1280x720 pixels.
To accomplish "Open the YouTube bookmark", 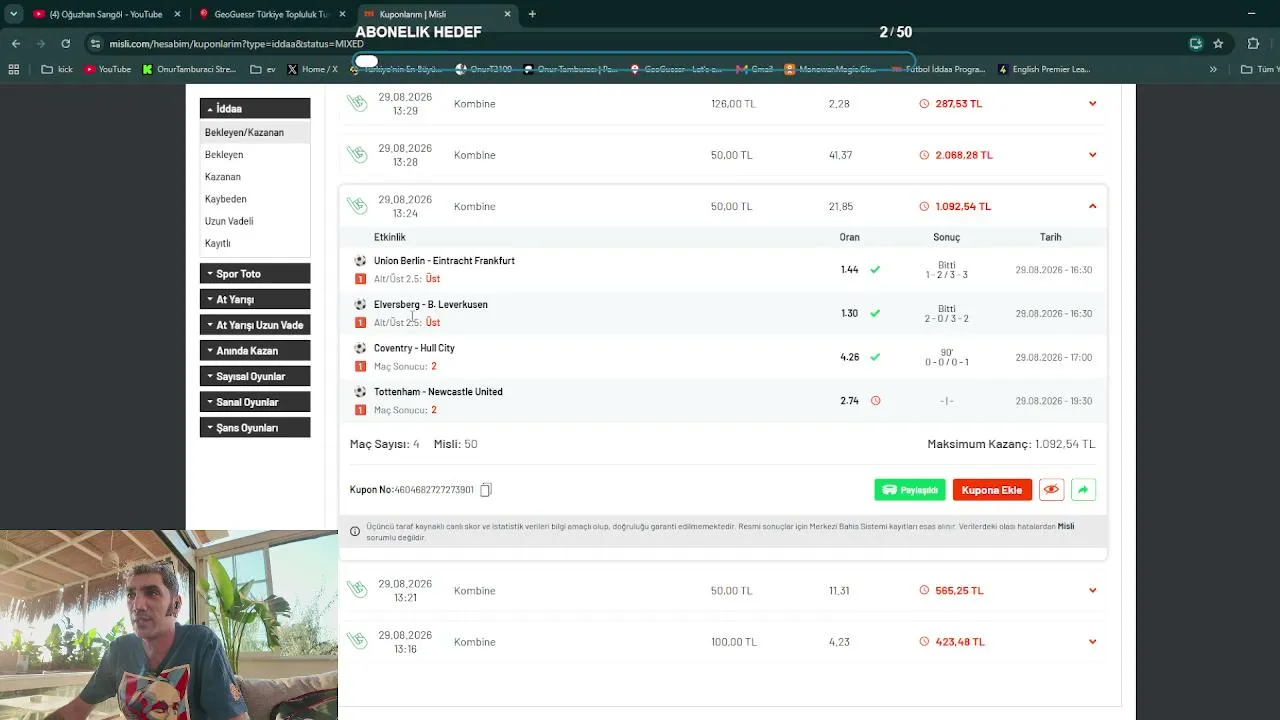I will 108,70.
